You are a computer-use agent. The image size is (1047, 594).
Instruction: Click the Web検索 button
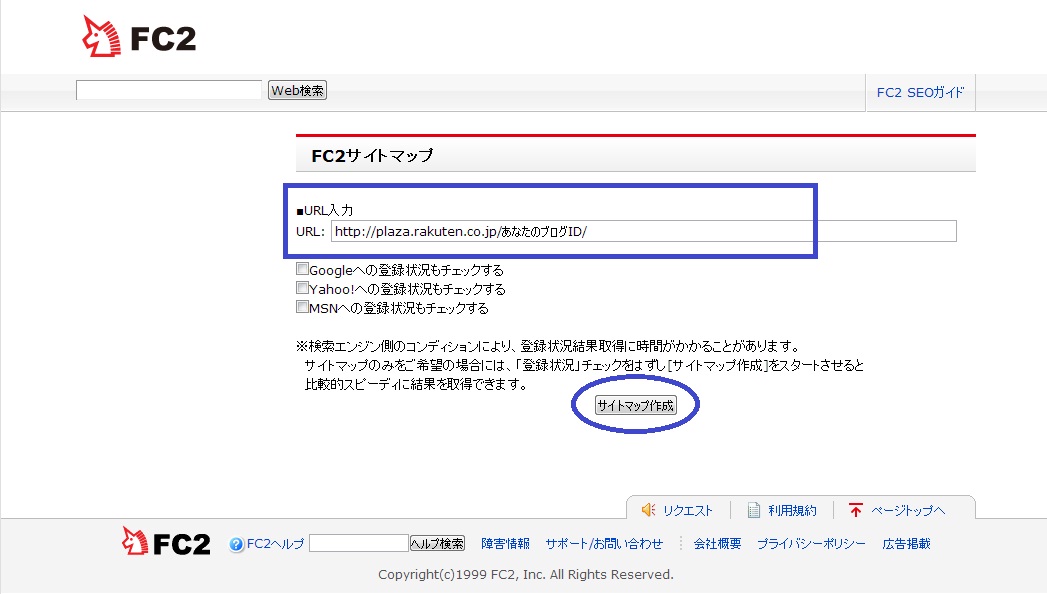pyautogui.click(x=298, y=90)
